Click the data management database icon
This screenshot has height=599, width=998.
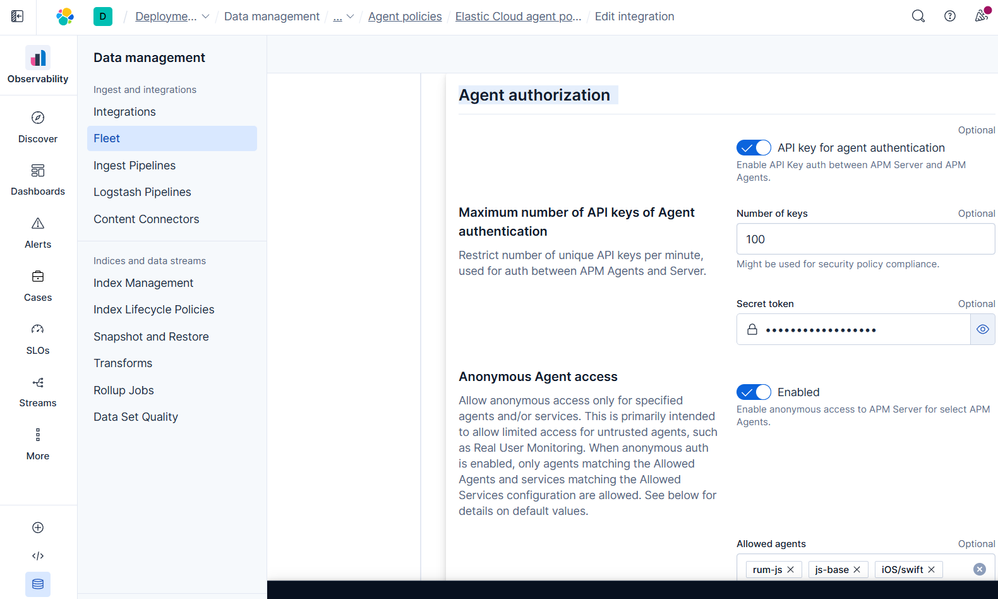coord(38,584)
